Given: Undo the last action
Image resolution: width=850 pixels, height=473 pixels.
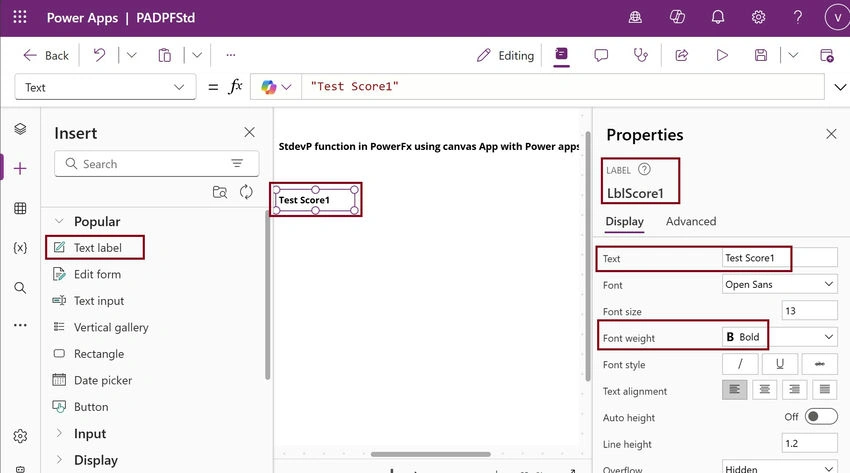Looking at the screenshot, I should pos(99,55).
